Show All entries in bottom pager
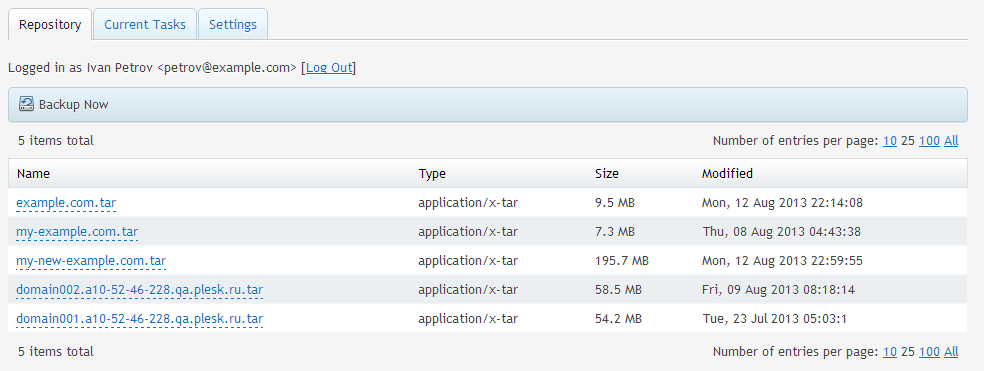984x371 pixels. click(x=951, y=352)
